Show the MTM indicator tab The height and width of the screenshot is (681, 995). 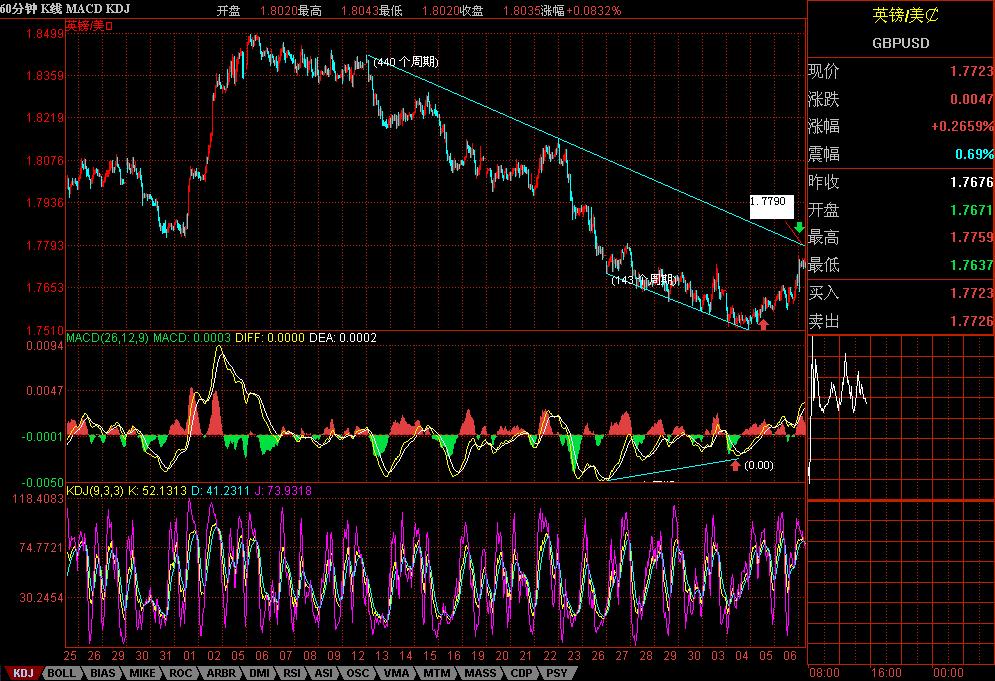click(x=436, y=674)
